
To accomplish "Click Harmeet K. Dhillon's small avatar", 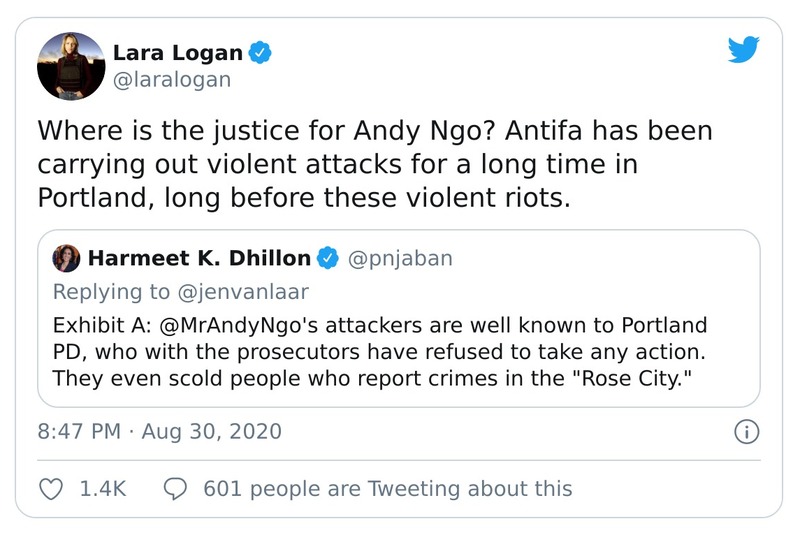I will (x=67, y=258).
